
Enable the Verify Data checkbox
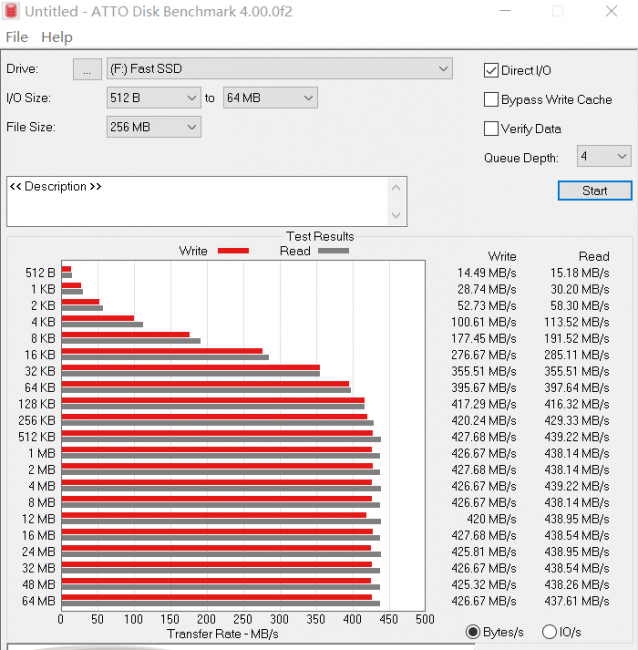click(491, 129)
